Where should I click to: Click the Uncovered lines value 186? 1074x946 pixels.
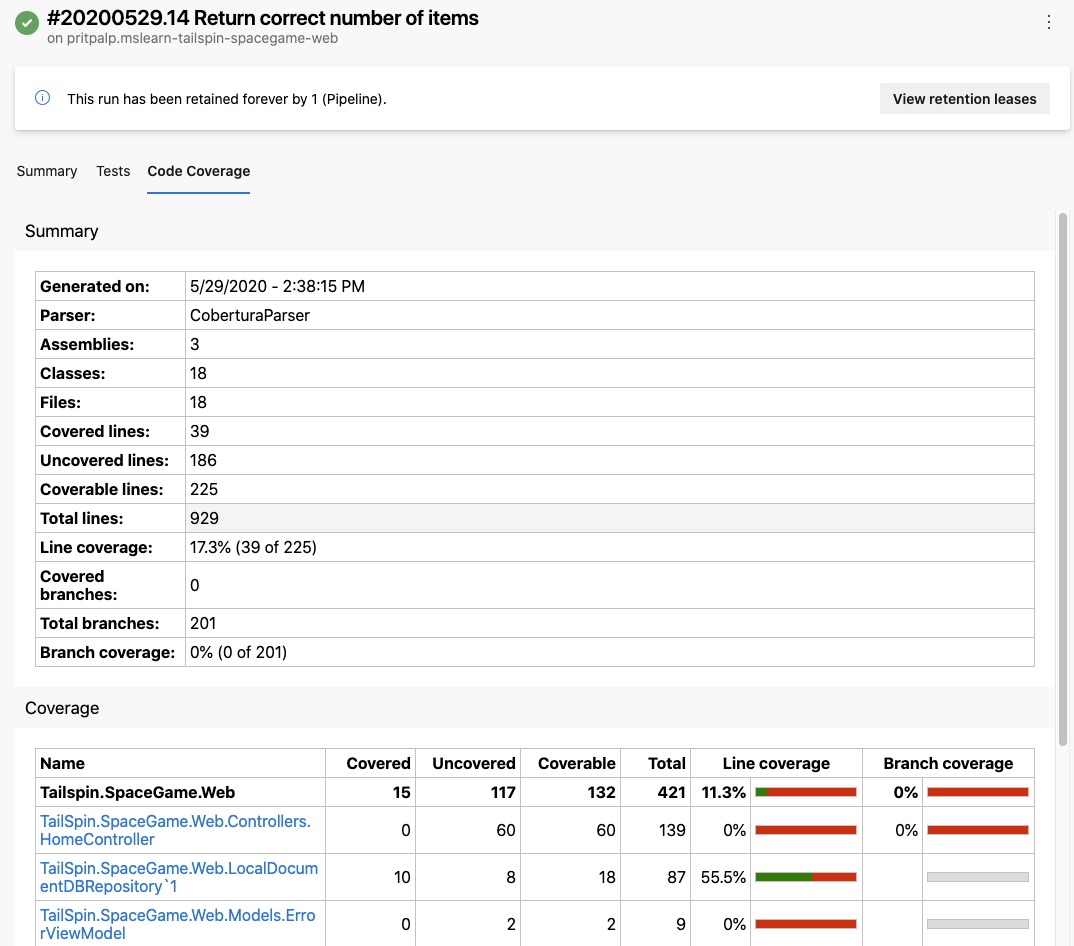point(203,460)
